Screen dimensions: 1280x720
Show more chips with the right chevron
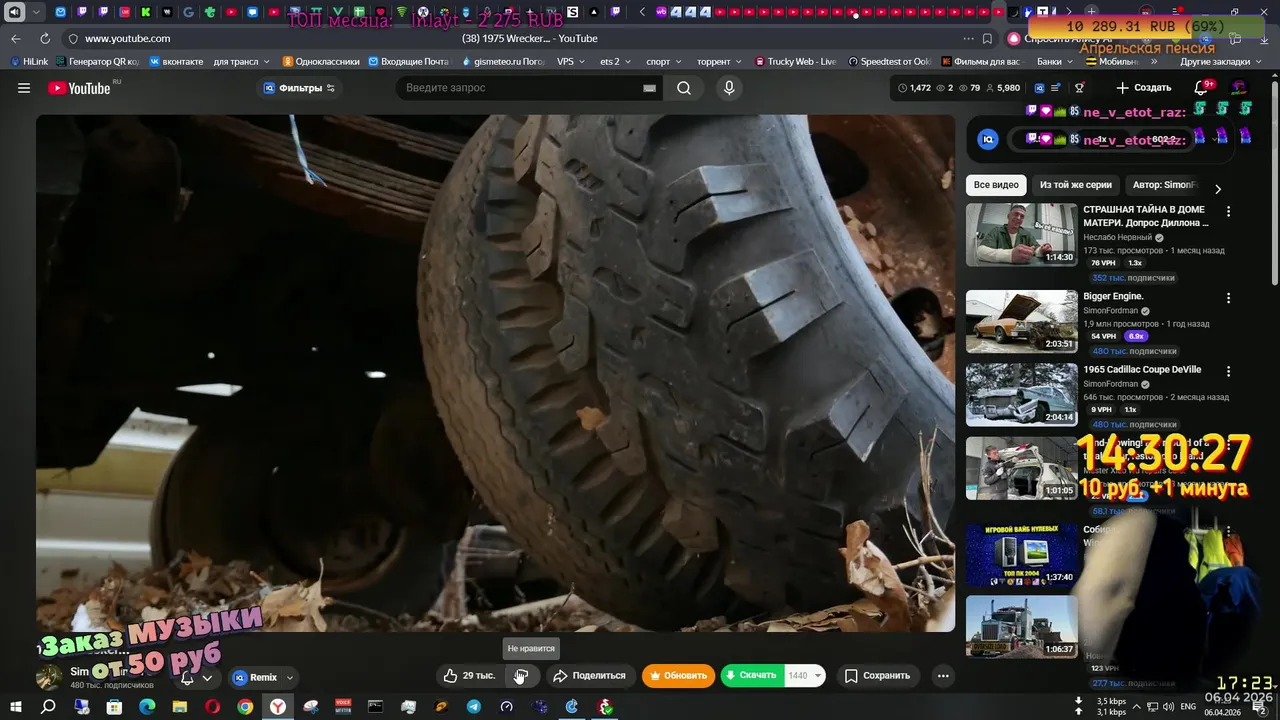click(x=1217, y=188)
